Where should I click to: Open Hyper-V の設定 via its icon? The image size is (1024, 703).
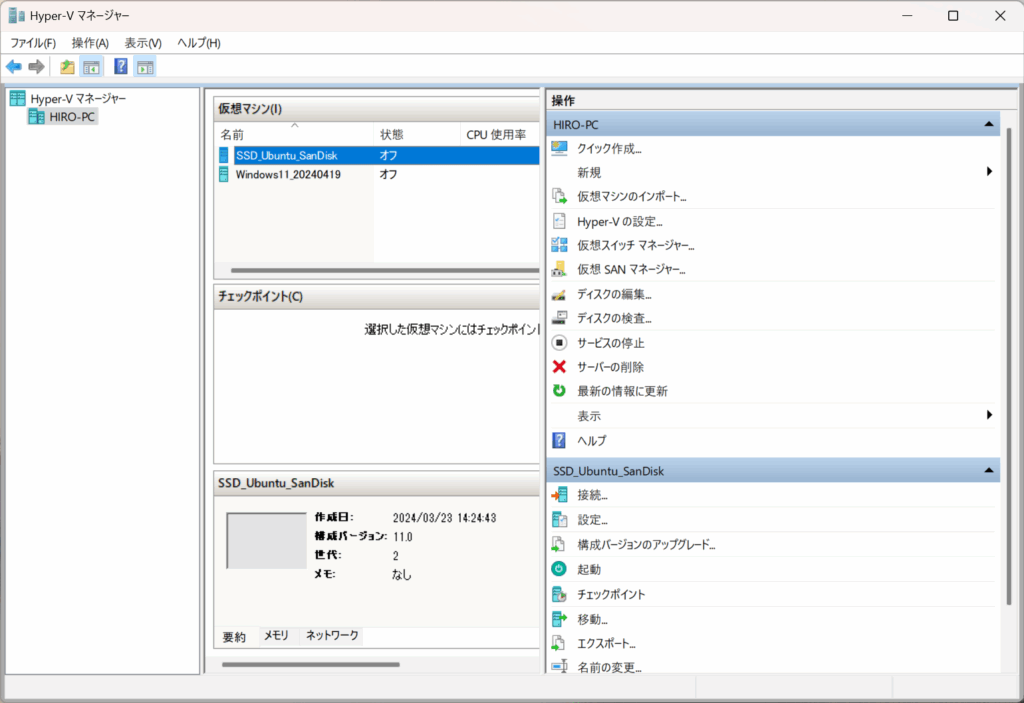pyautogui.click(x=560, y=221)
